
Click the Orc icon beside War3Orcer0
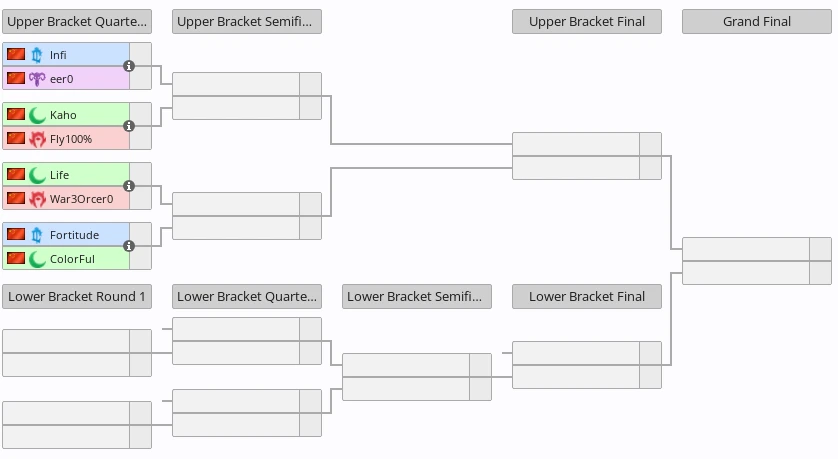(x=37, y=198)
